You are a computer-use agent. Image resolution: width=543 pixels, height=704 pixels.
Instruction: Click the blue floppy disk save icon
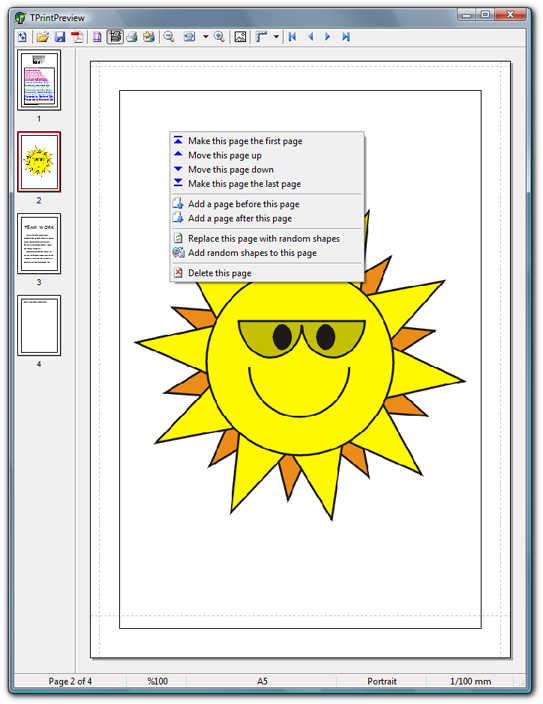(x=60, y=37)
